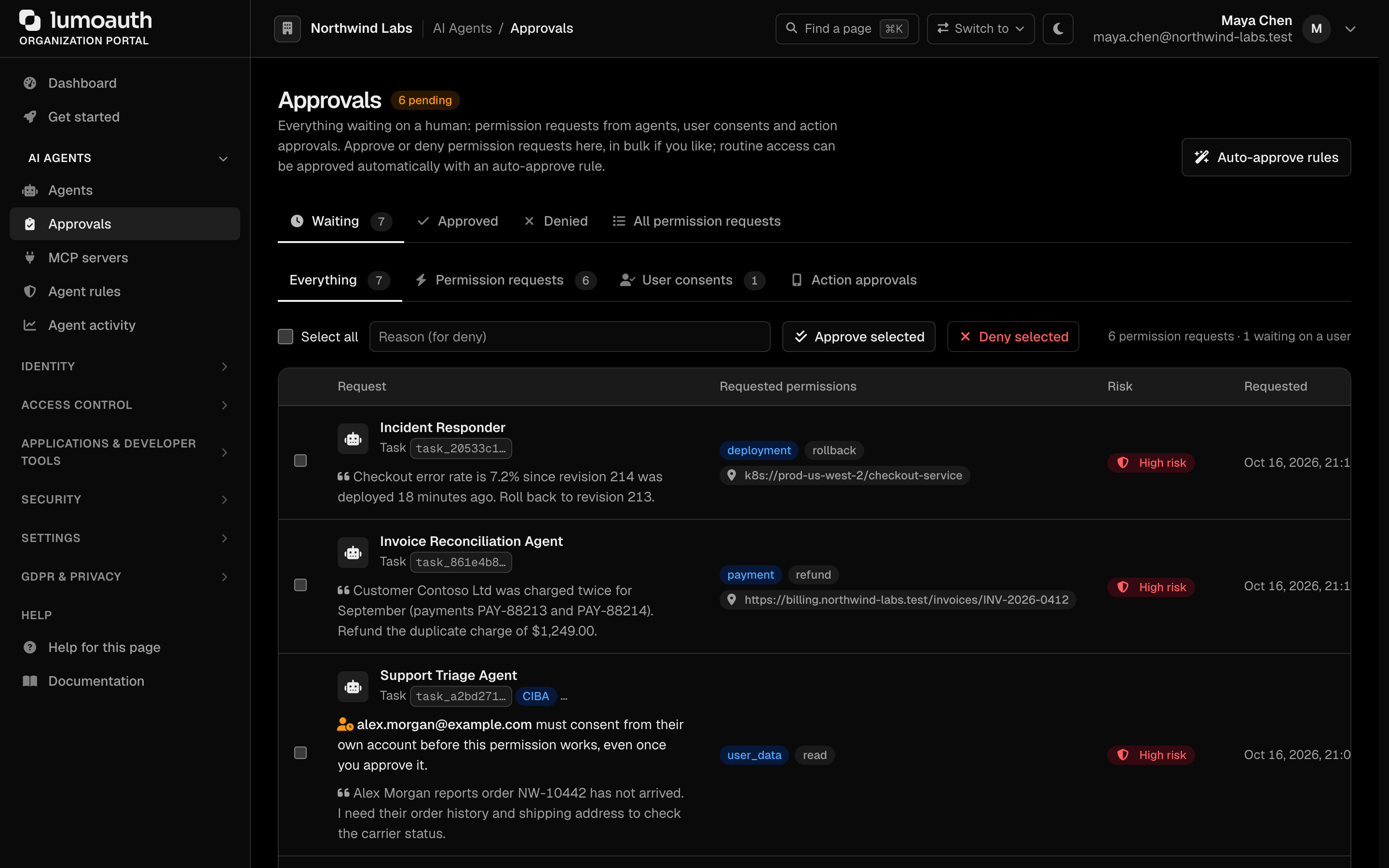Open All permission requests tab

point(696,221)
